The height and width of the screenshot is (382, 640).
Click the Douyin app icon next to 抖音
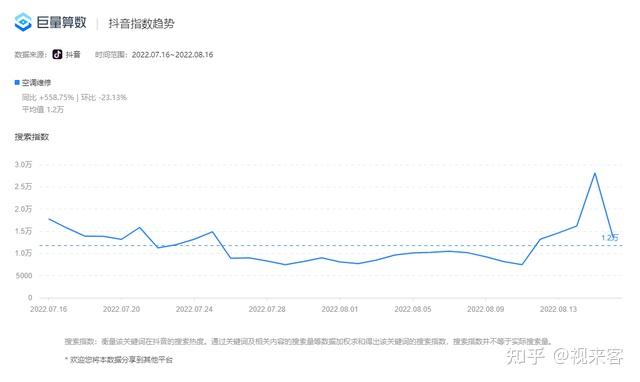pyautogui.click(x=57, y=54)
